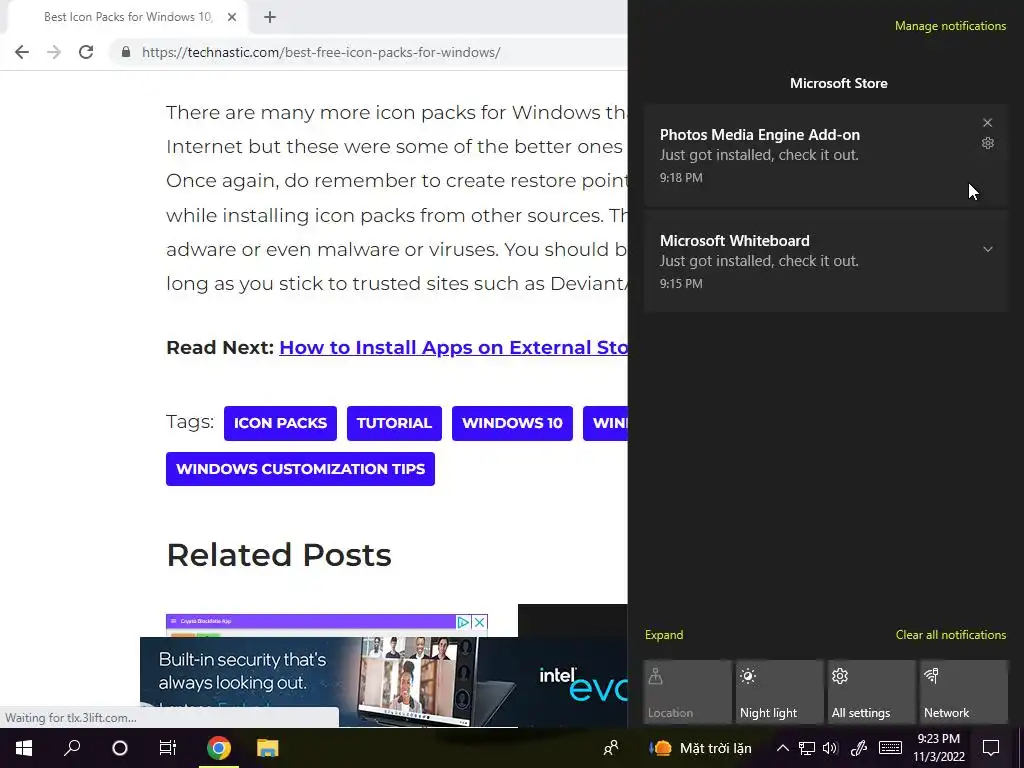Screen dimensions: 1024x768
Task: Click the AdChoices triangle icon
Action: [x=463, y=622]
